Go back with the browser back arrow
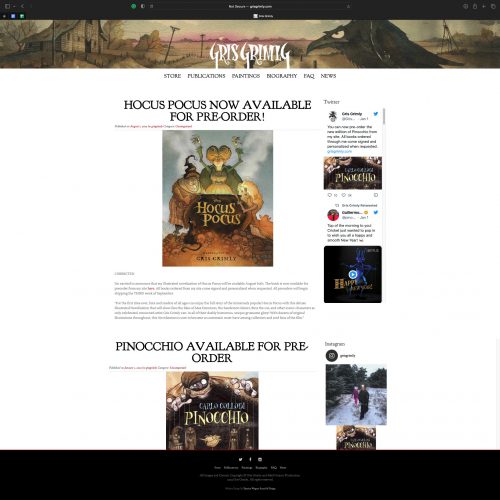The height and width of the screenshot is (500, 500). [22, 6]
